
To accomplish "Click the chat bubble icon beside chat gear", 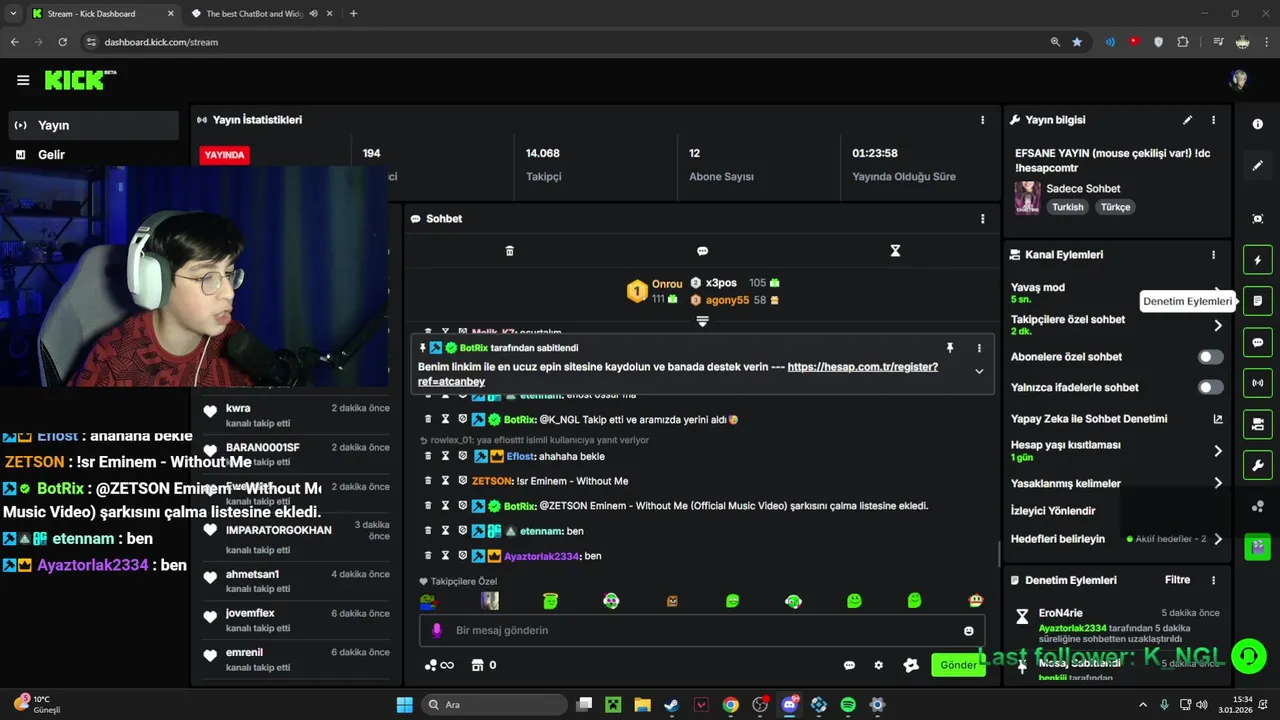I will (x=849, y=665).
